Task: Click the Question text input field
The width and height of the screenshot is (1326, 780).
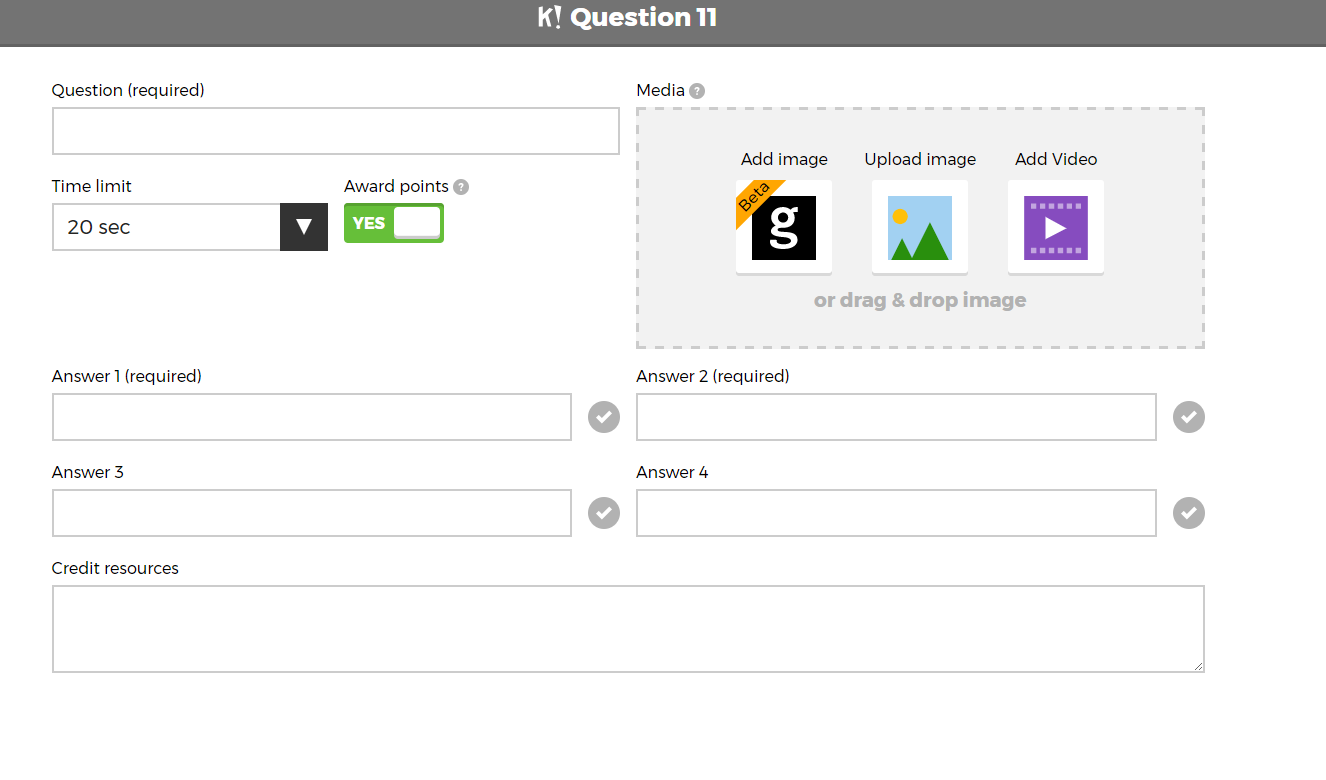Action: click(335, 131)
